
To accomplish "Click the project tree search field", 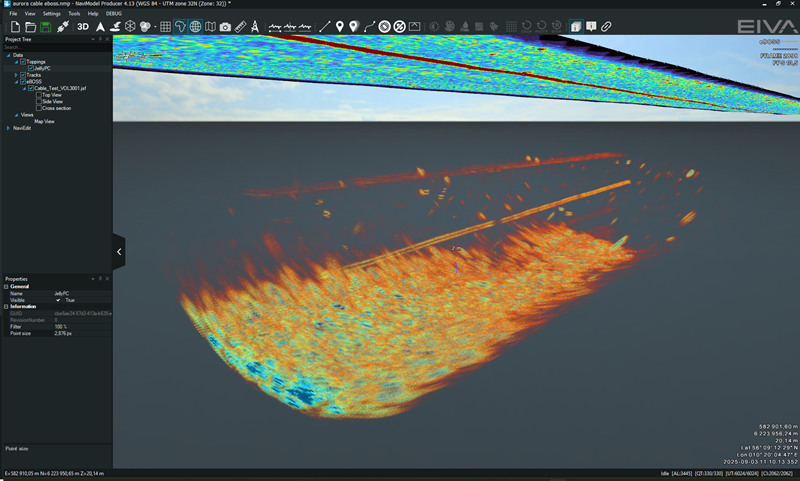I will pyautogui.click(x=50, y=47).
